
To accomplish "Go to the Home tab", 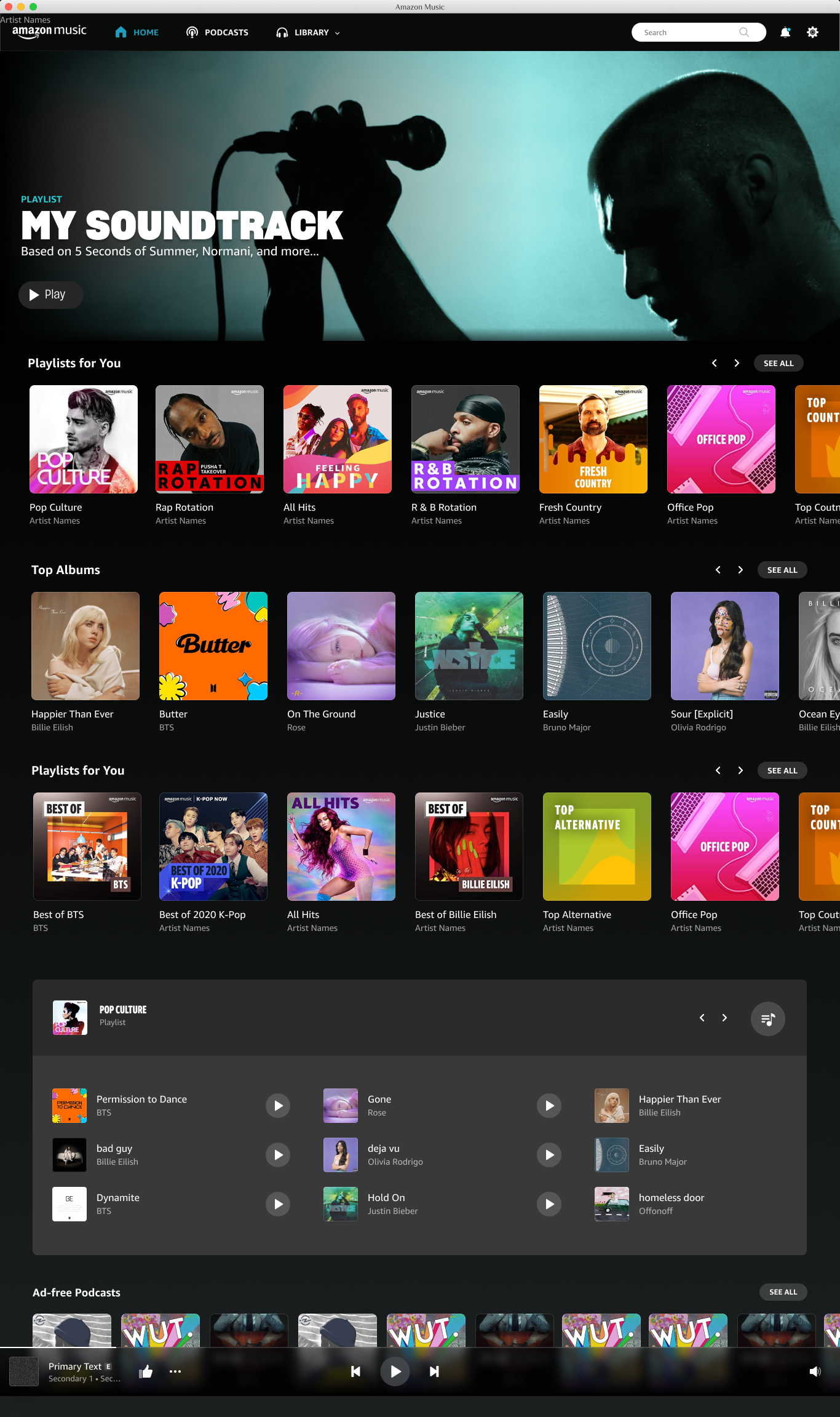I will pos(137,33).
